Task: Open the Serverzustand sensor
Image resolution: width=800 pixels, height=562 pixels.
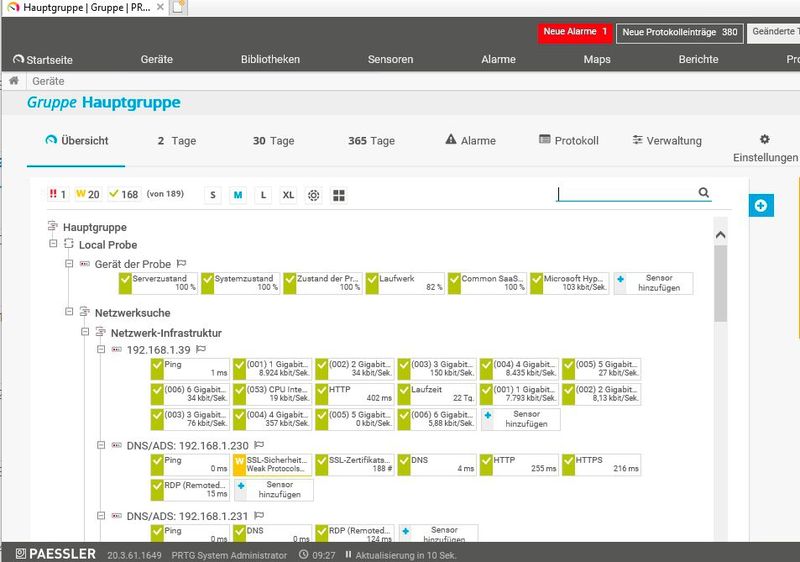Action: point(158,283)
